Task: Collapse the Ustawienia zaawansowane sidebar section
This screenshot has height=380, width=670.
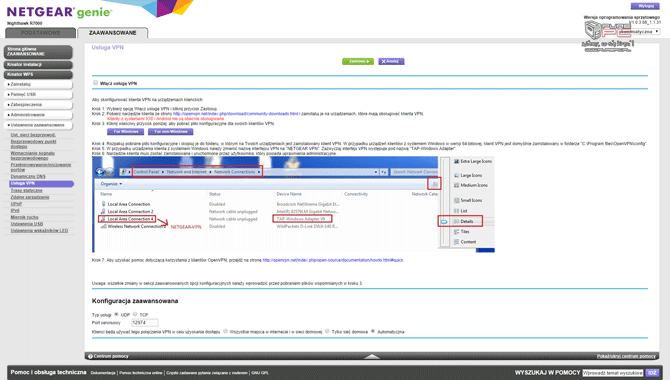Action: 38,125
